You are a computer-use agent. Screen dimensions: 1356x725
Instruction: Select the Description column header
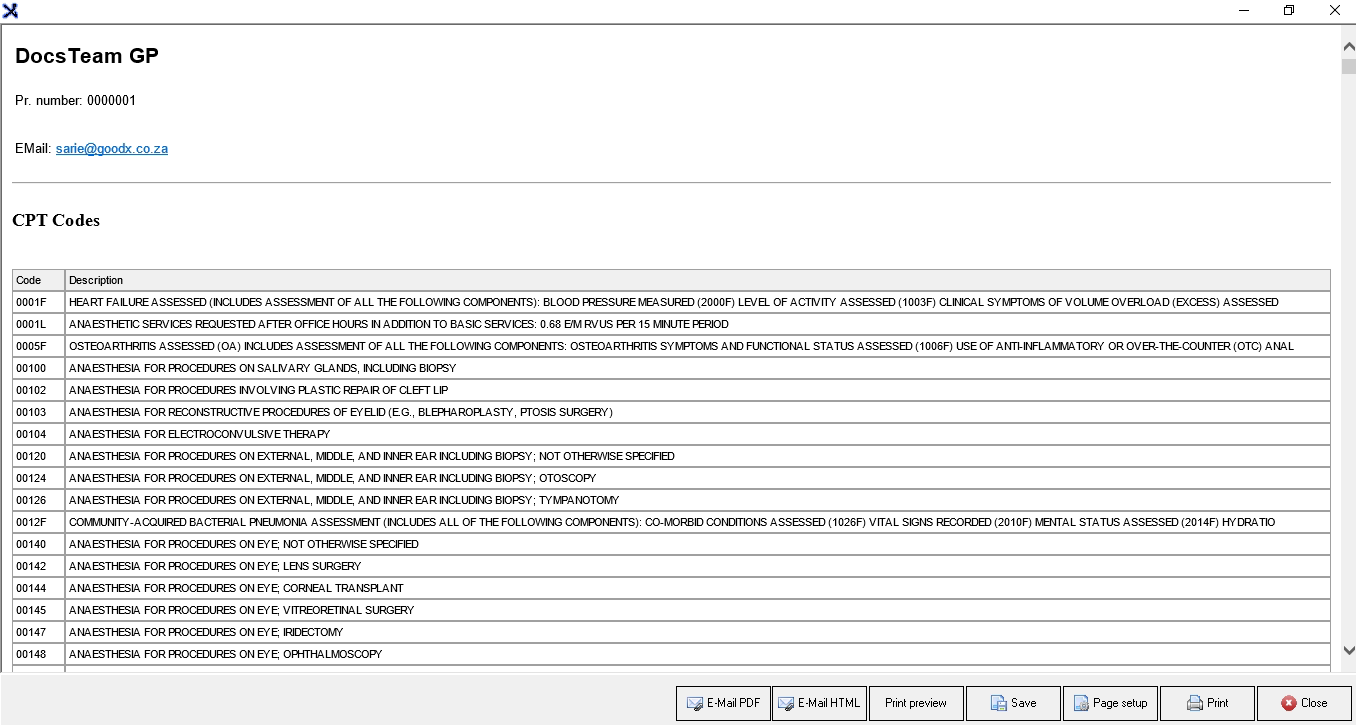point(698,280)
